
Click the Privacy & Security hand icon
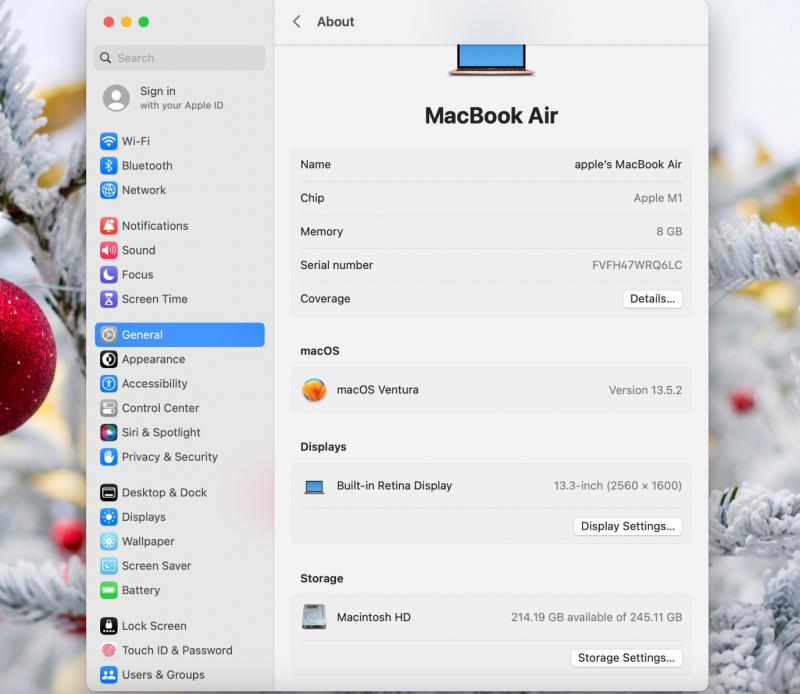[x=109, y=457]
